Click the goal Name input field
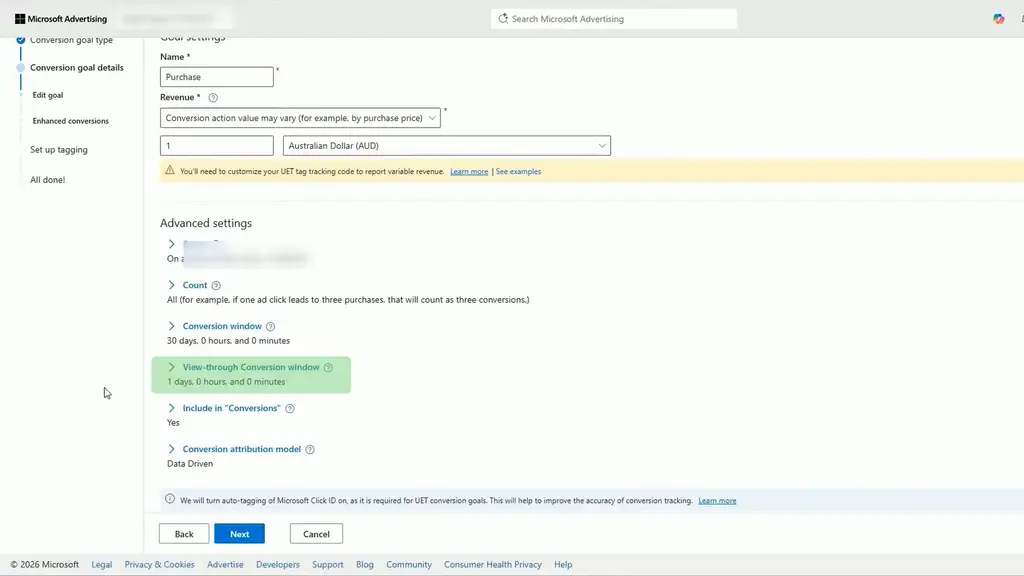The image size is (1024, 576). coord(217,77)
